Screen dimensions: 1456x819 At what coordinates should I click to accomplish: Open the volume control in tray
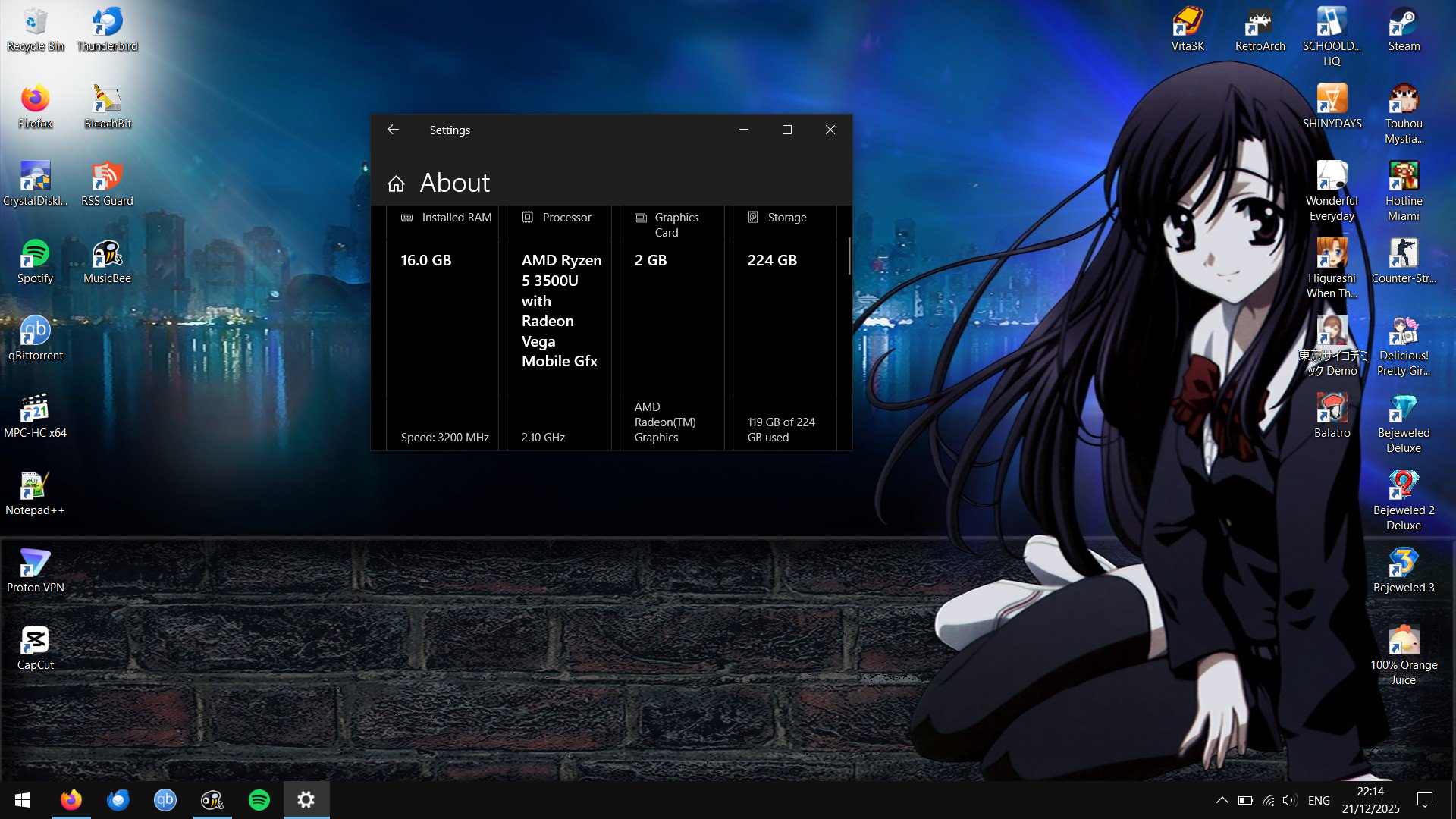(x=1289, y=800)
